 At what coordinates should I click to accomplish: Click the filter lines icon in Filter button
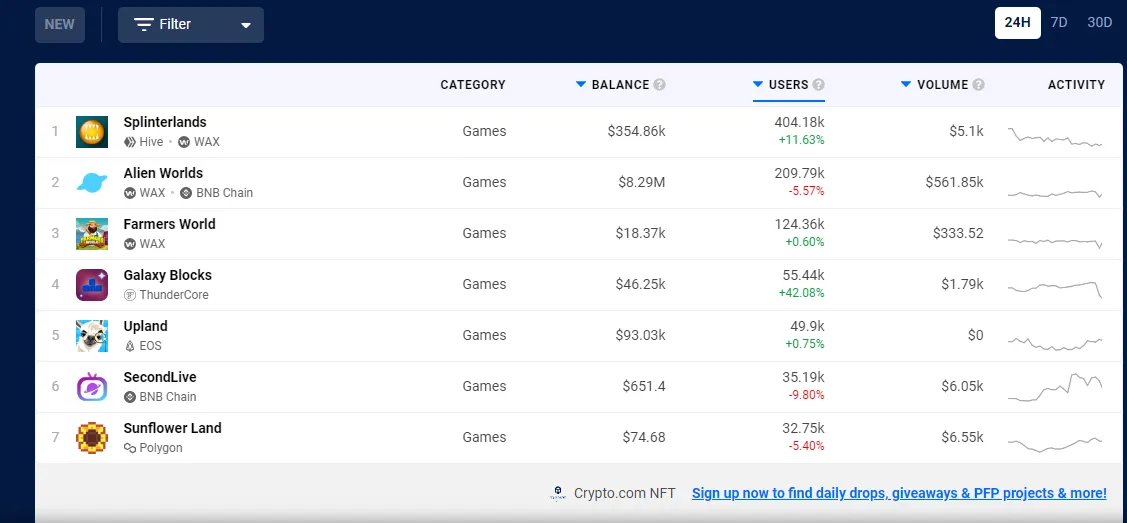tap(144, 25)
